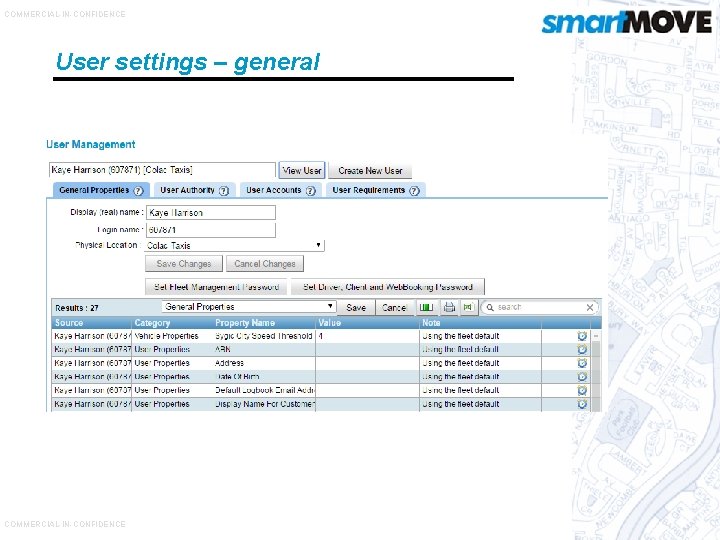Screen dimensions: 720x540
Task: Click the View User button
Action: tap(302, 170)
